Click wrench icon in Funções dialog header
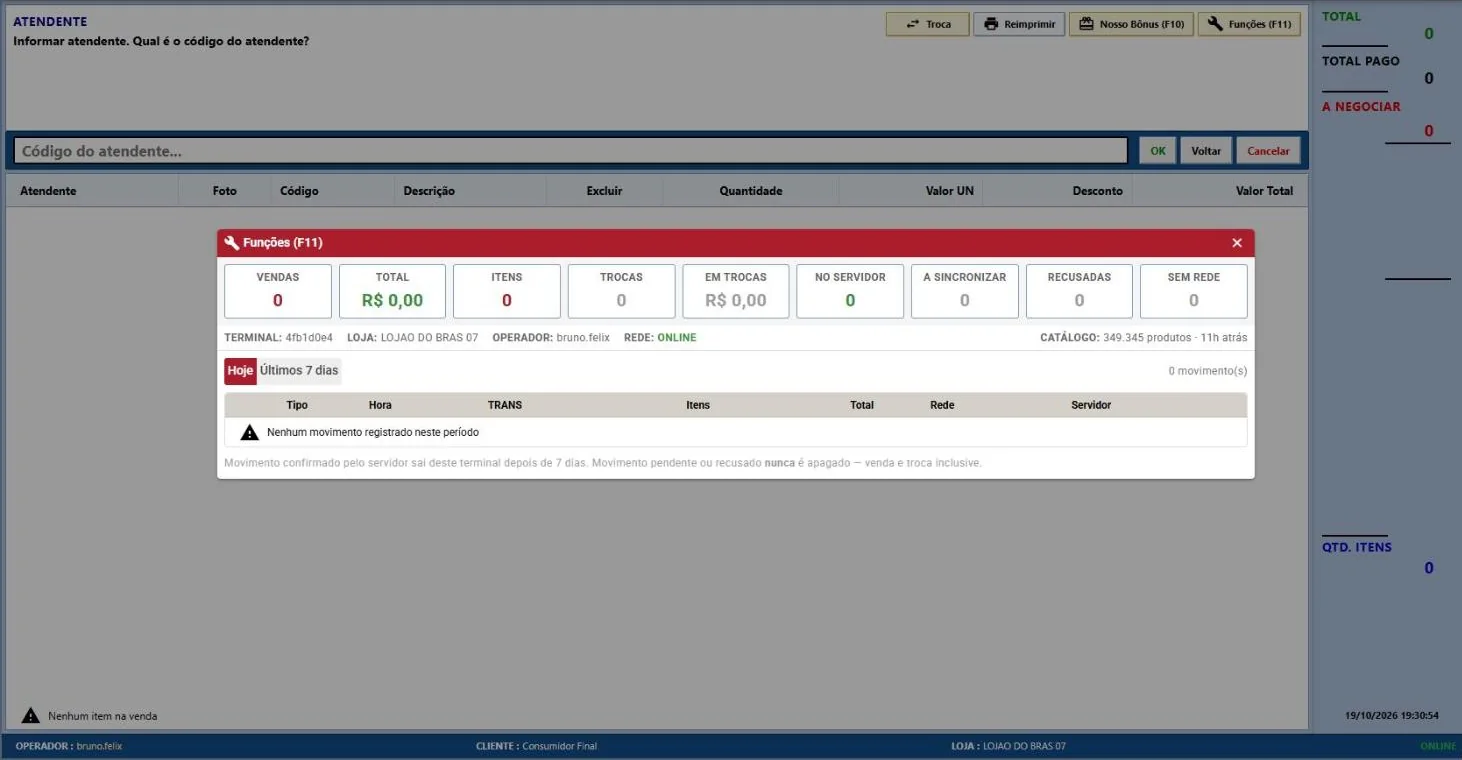1462x760 pixels. [232, 243]
